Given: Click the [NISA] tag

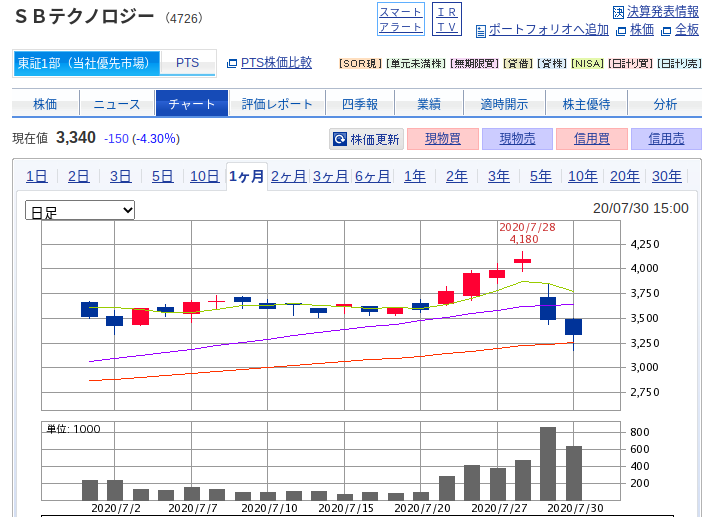Looking at the screenshot, I should coord(587,64).
